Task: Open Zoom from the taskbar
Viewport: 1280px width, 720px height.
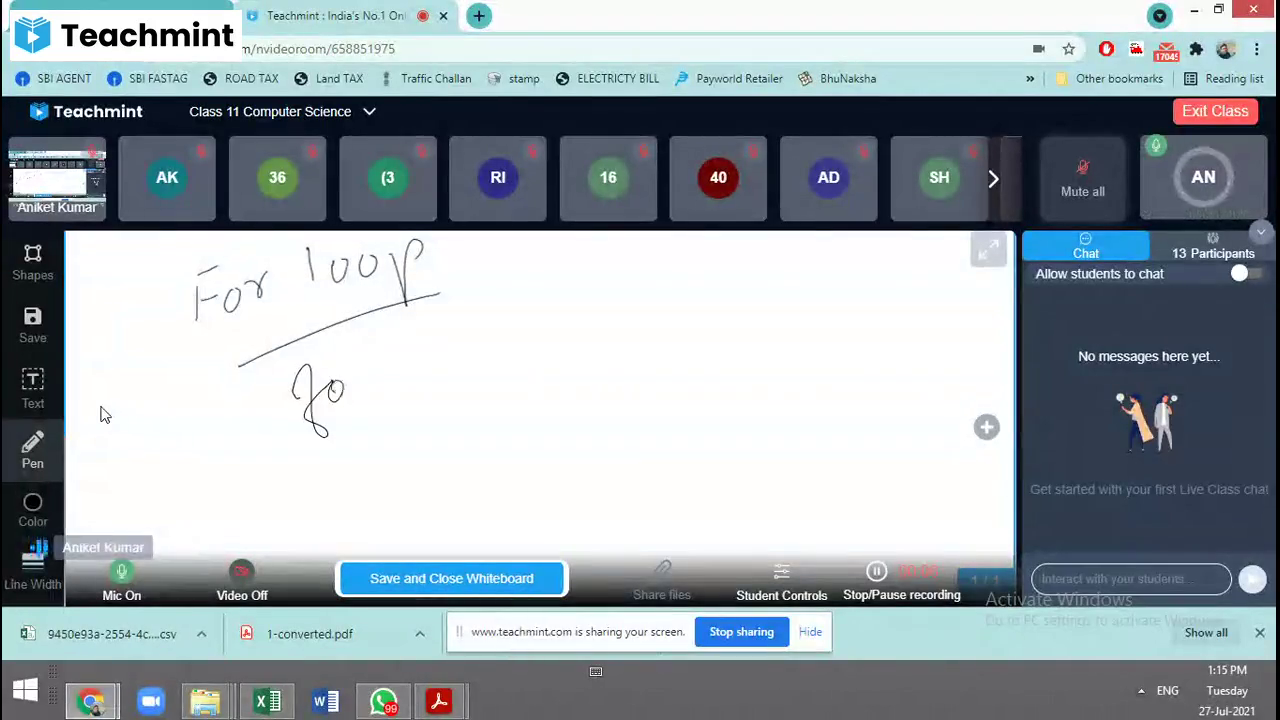Action: coord(151,702)
